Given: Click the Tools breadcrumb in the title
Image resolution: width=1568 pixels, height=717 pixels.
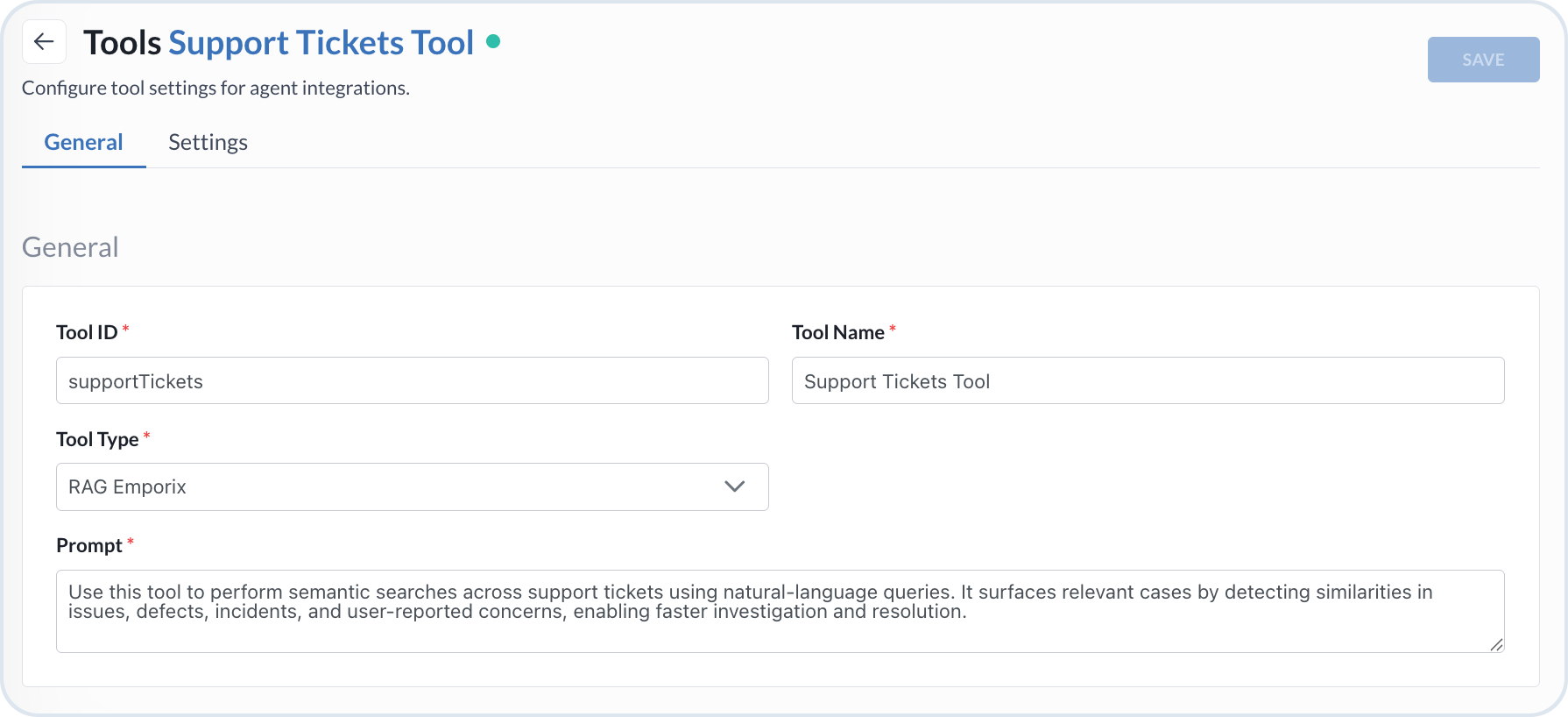Looking at the screenshot, I should [123, 42].
